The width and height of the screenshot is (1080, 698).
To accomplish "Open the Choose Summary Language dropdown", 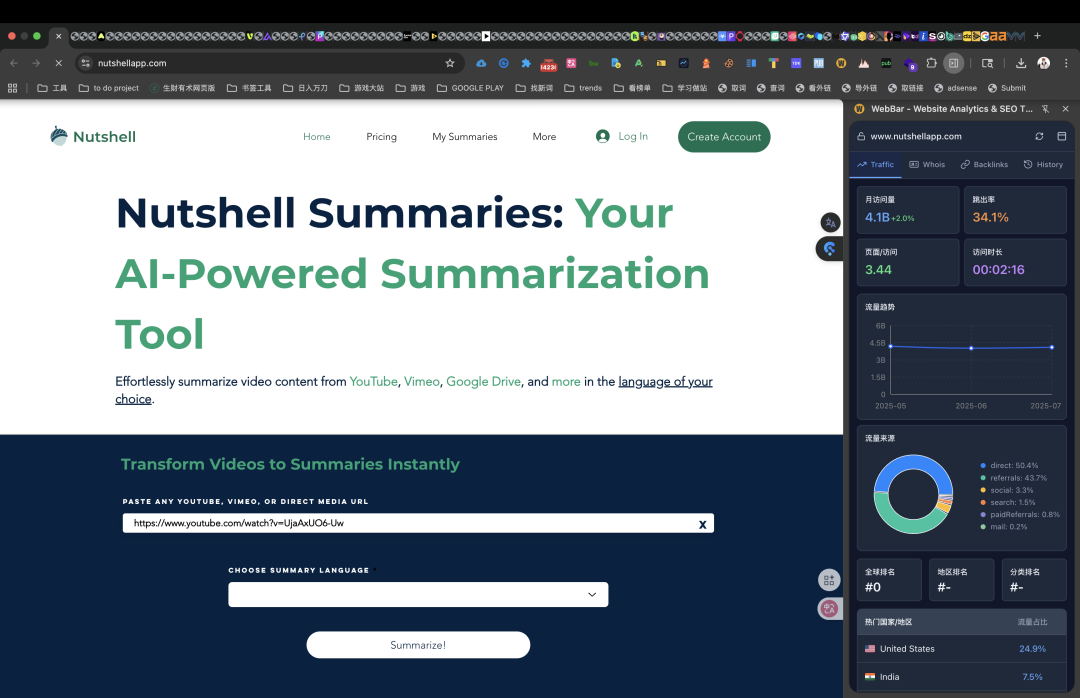I will tap(418, 595).
